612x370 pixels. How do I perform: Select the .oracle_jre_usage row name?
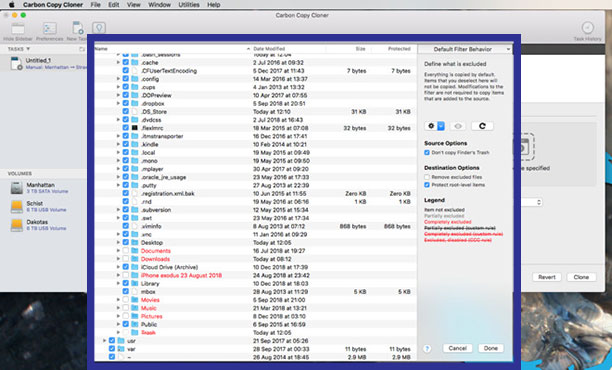point(163,177)
